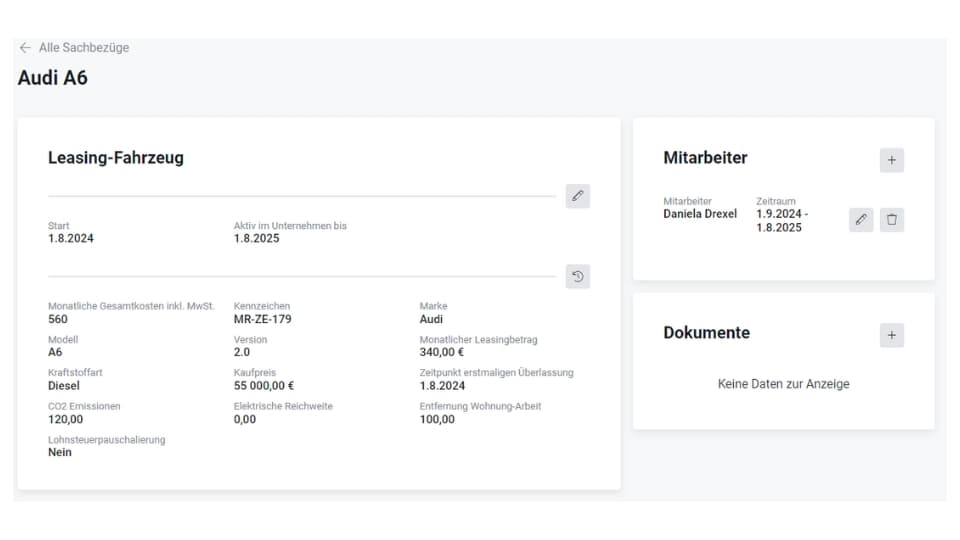Click the Dokumente panel heading

(707, 333)
